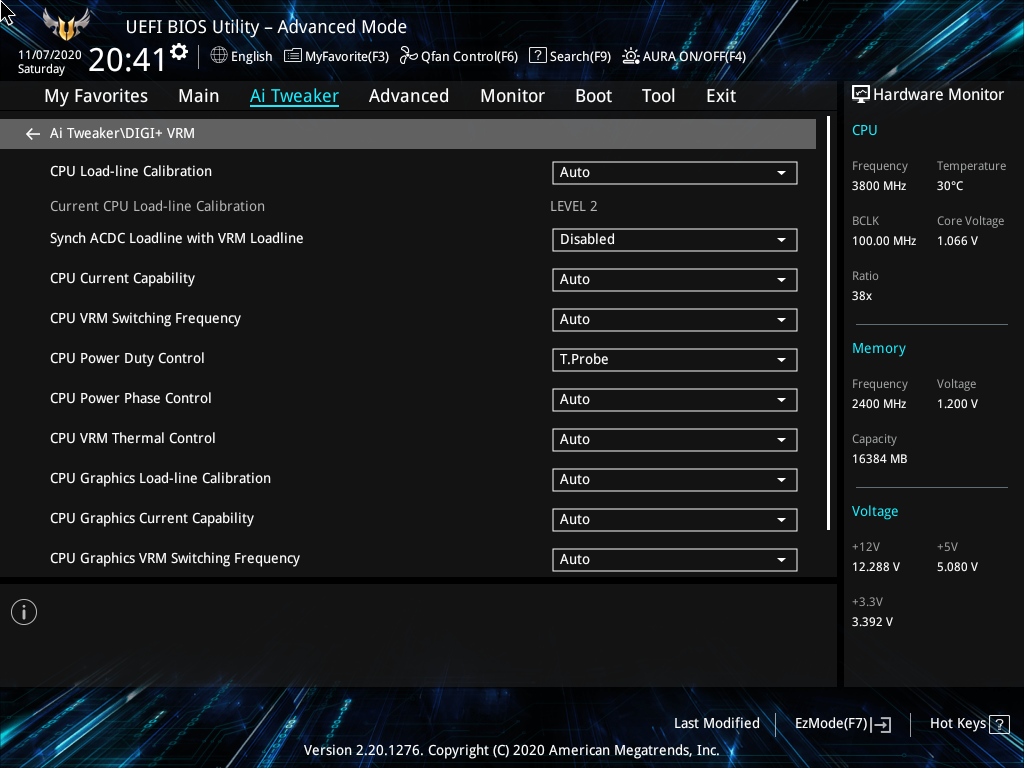Click the Last Modified button
Screen dimensions: 1024x768
click(716, 724)
